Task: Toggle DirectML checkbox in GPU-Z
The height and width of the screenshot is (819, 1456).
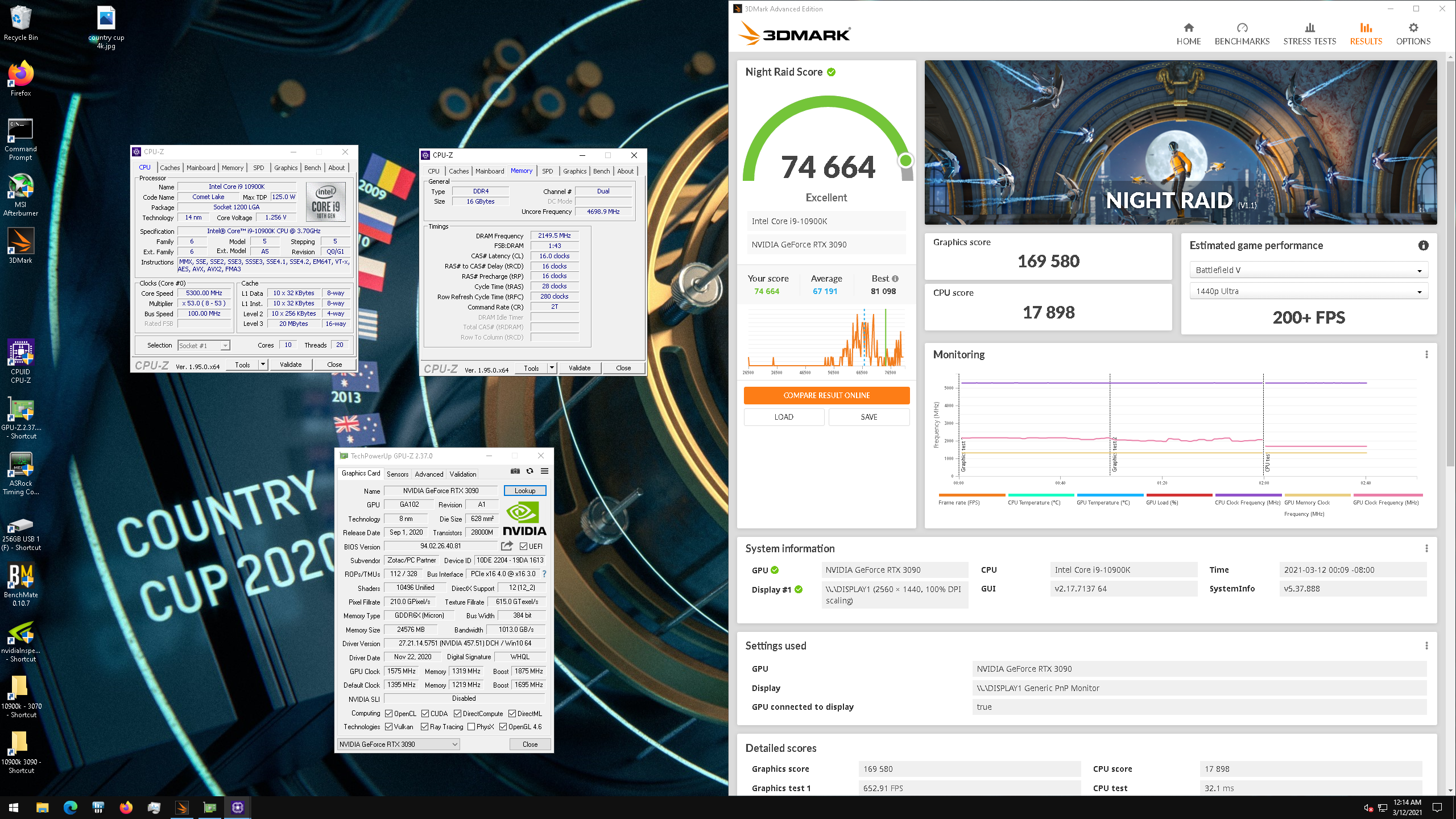Action: point(512,714)
